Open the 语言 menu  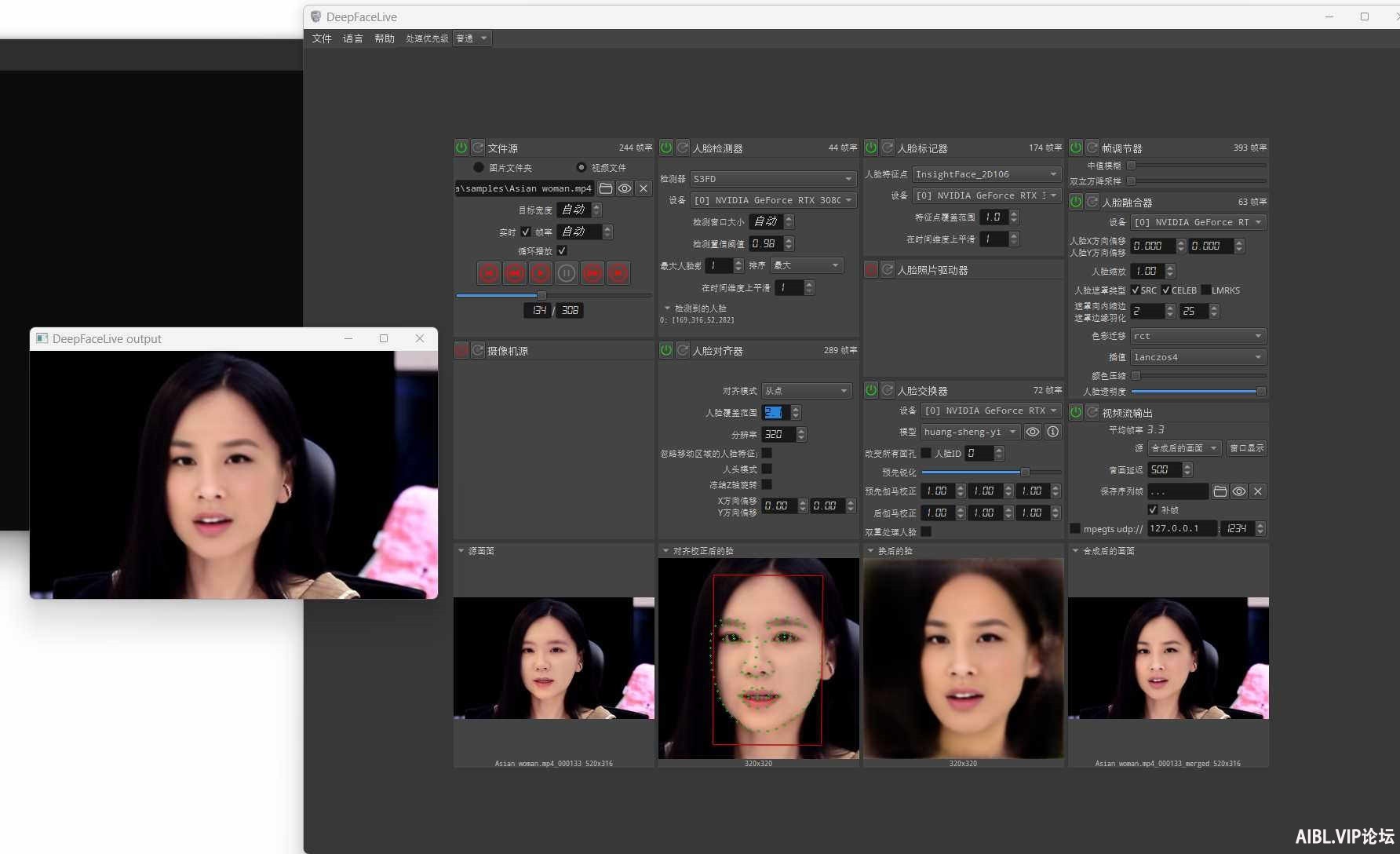pos(353,38)
